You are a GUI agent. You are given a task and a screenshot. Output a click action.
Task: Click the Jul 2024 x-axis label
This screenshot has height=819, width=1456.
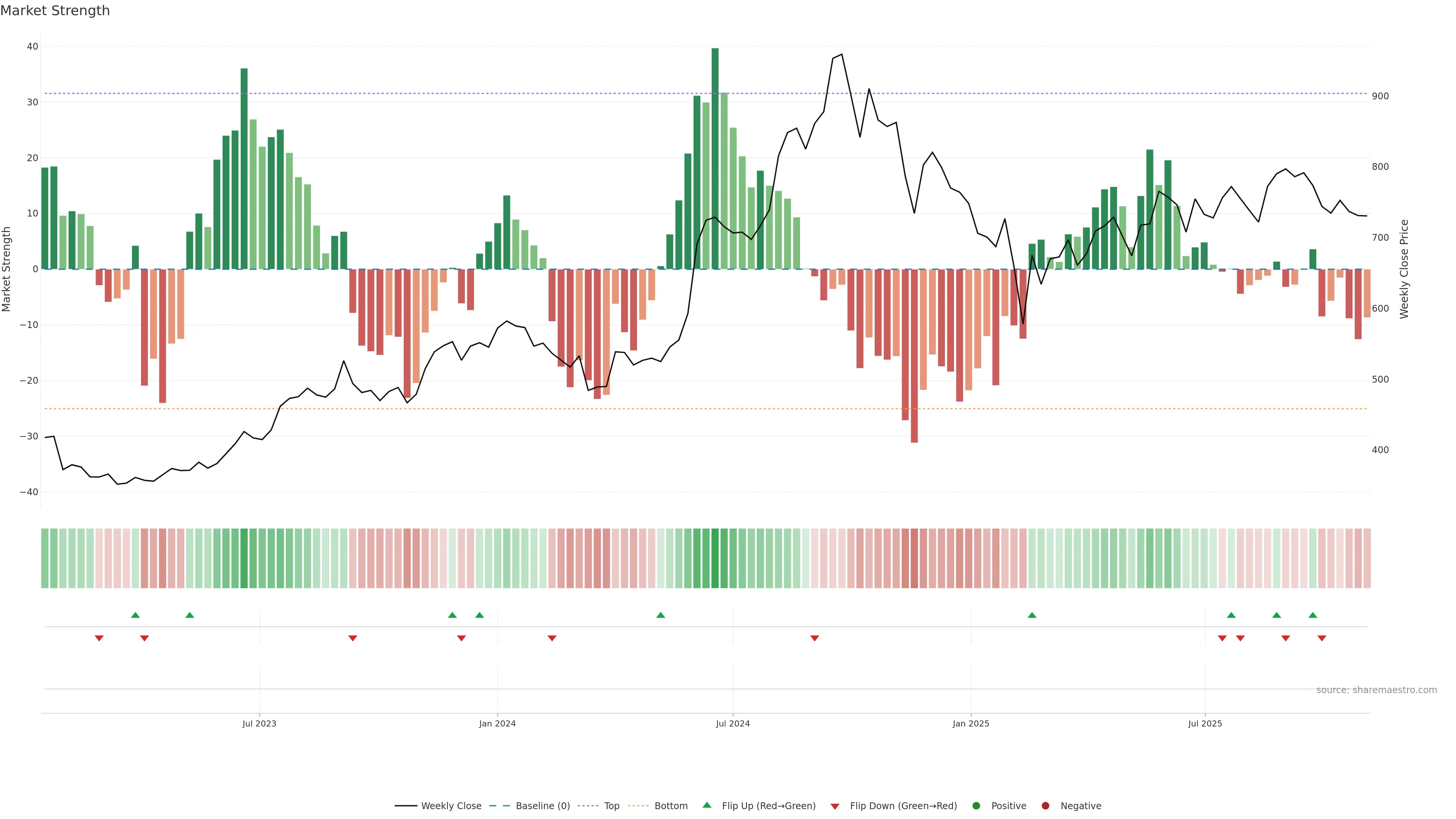733,723
